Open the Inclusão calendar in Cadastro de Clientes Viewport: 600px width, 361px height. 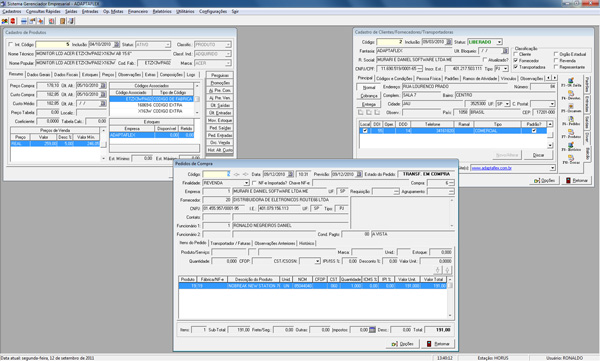click(x=449, y=42)
